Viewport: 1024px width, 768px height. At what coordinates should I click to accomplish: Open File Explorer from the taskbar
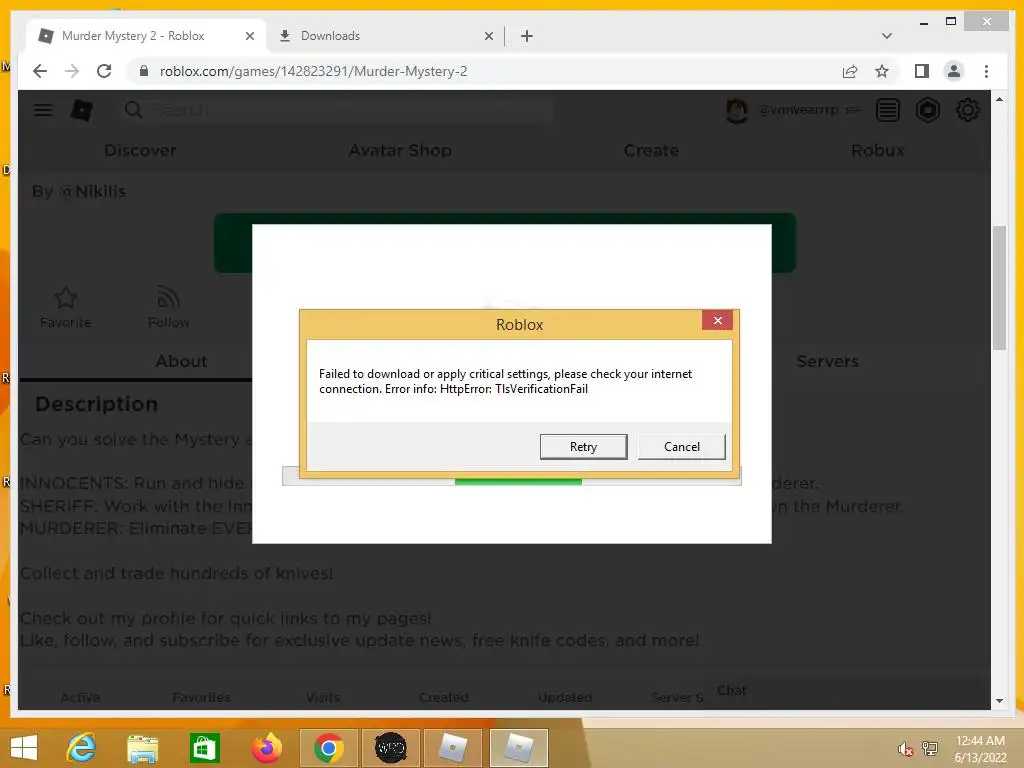(x=142, y=748)
